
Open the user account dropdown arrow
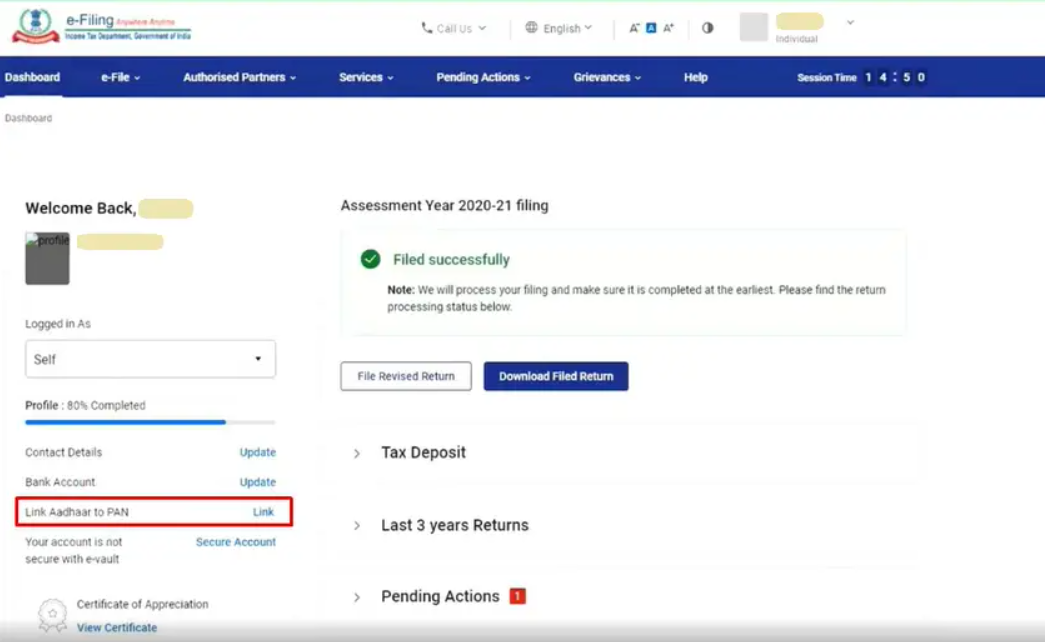[850, 22]
